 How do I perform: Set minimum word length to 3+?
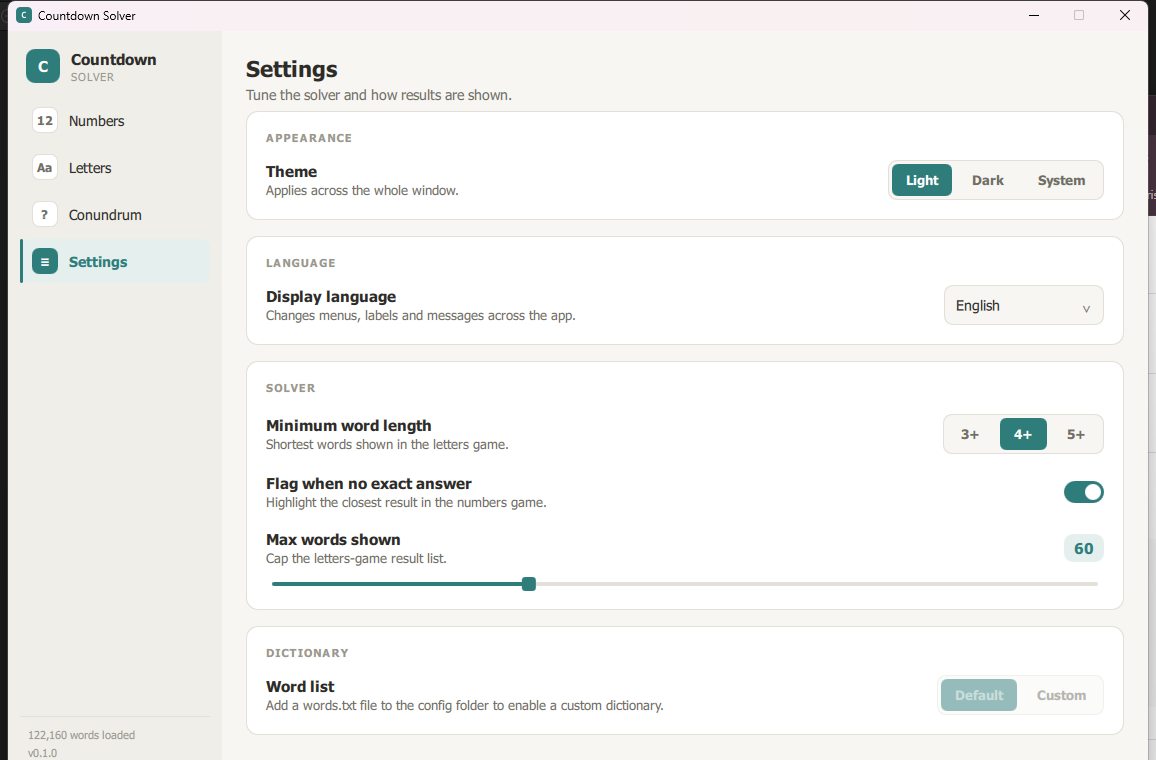pyautogui.click(x=969, y=434)
